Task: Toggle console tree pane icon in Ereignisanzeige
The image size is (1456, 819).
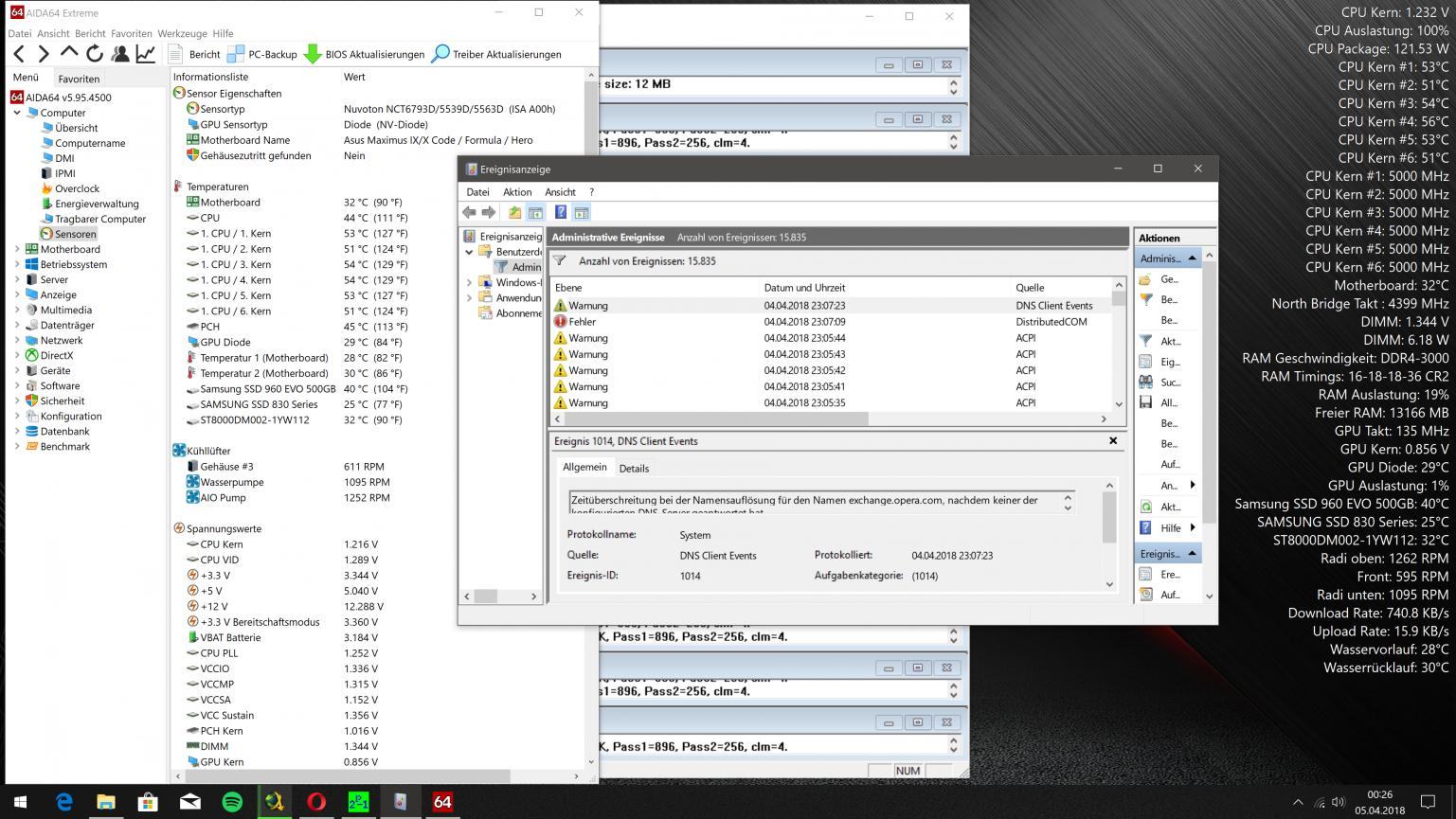Action: point(535,212)
